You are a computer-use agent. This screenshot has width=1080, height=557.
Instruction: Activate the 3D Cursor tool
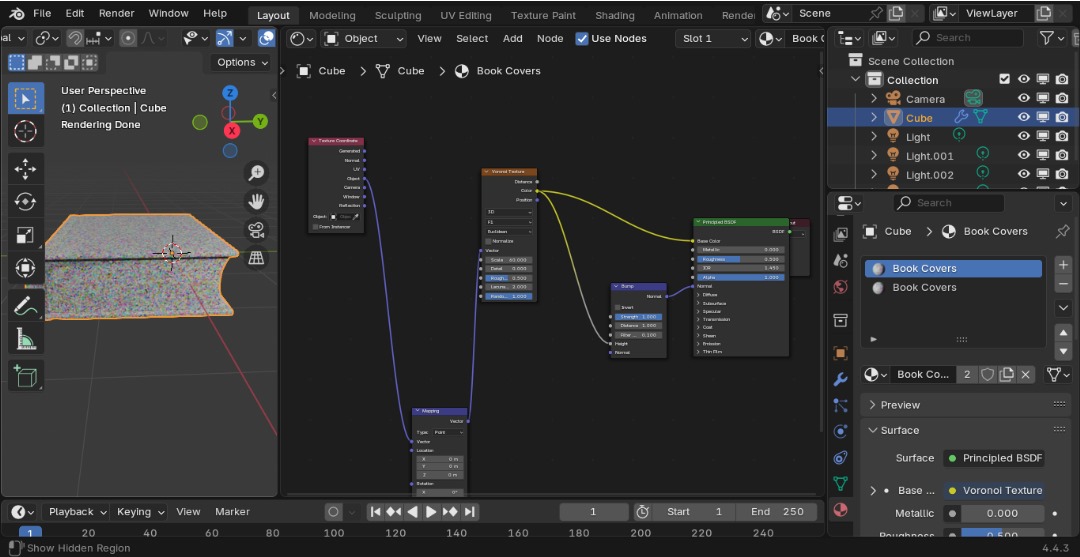point(25,132)
